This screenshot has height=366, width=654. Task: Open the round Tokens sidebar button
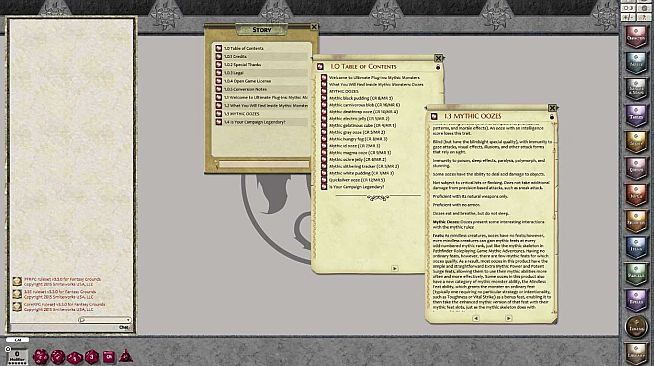[636, 326]
